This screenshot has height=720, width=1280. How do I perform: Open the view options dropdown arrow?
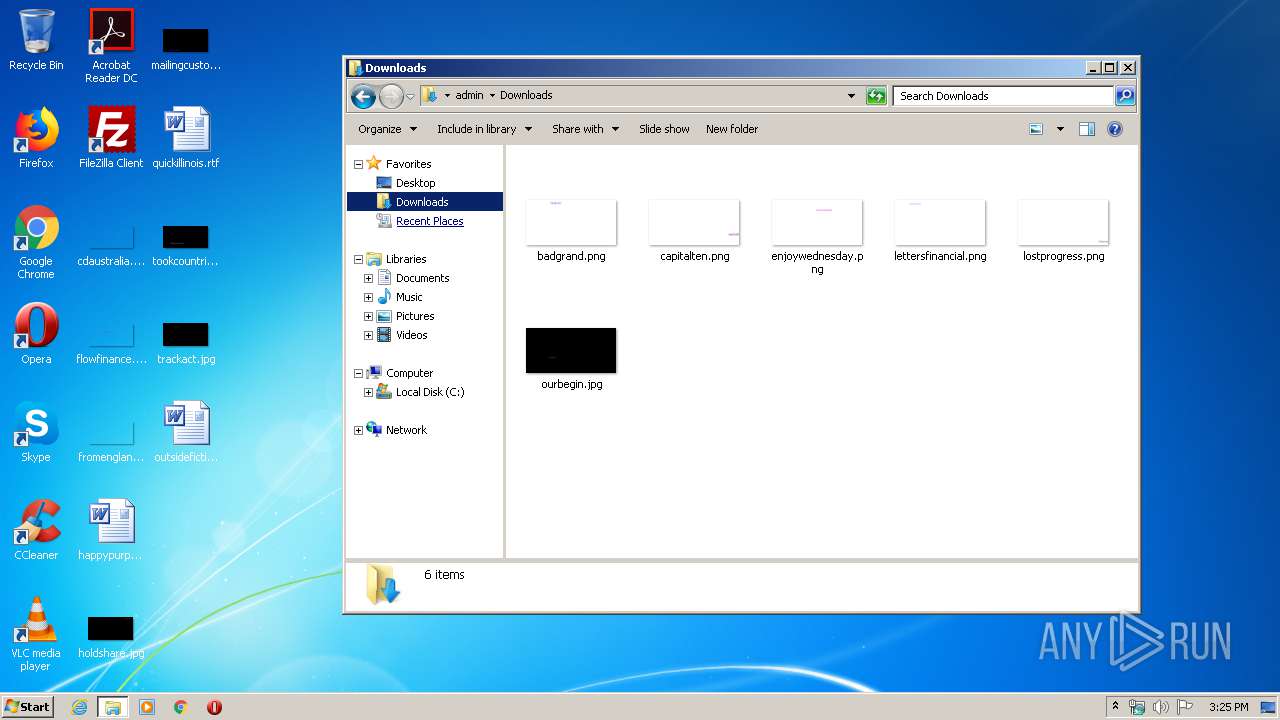coord(1060,129)
